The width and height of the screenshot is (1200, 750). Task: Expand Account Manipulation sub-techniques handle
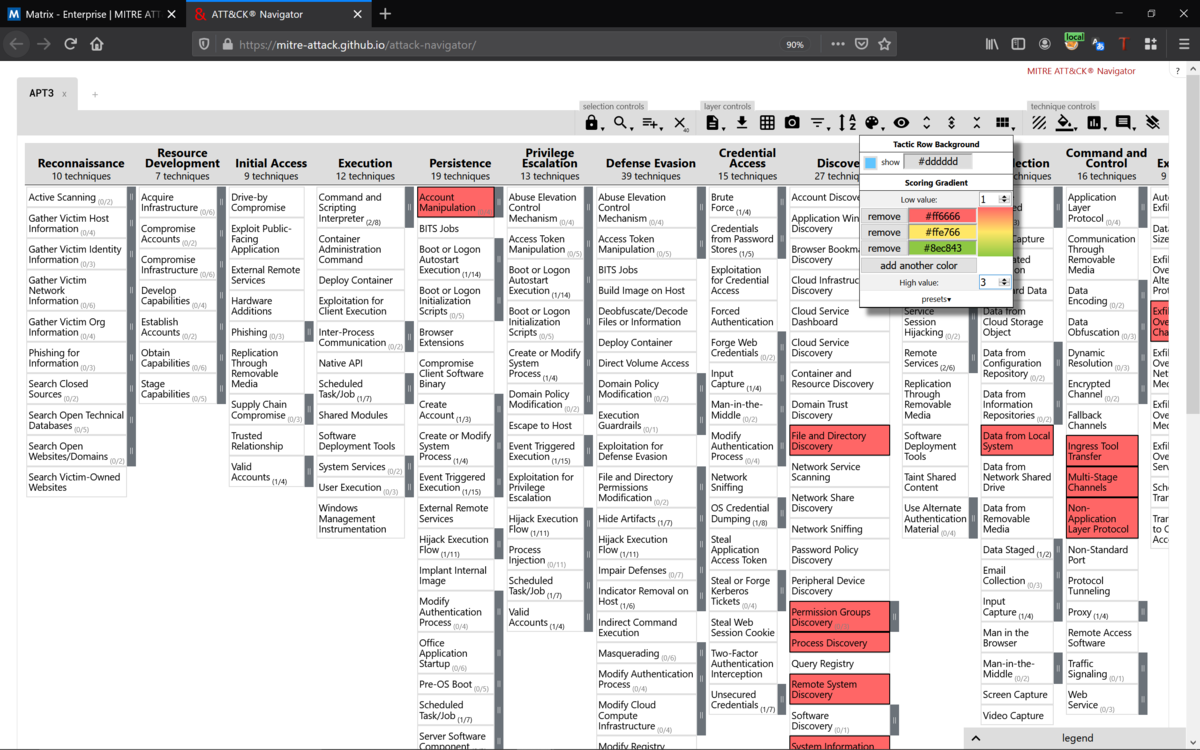coord(499,203)
